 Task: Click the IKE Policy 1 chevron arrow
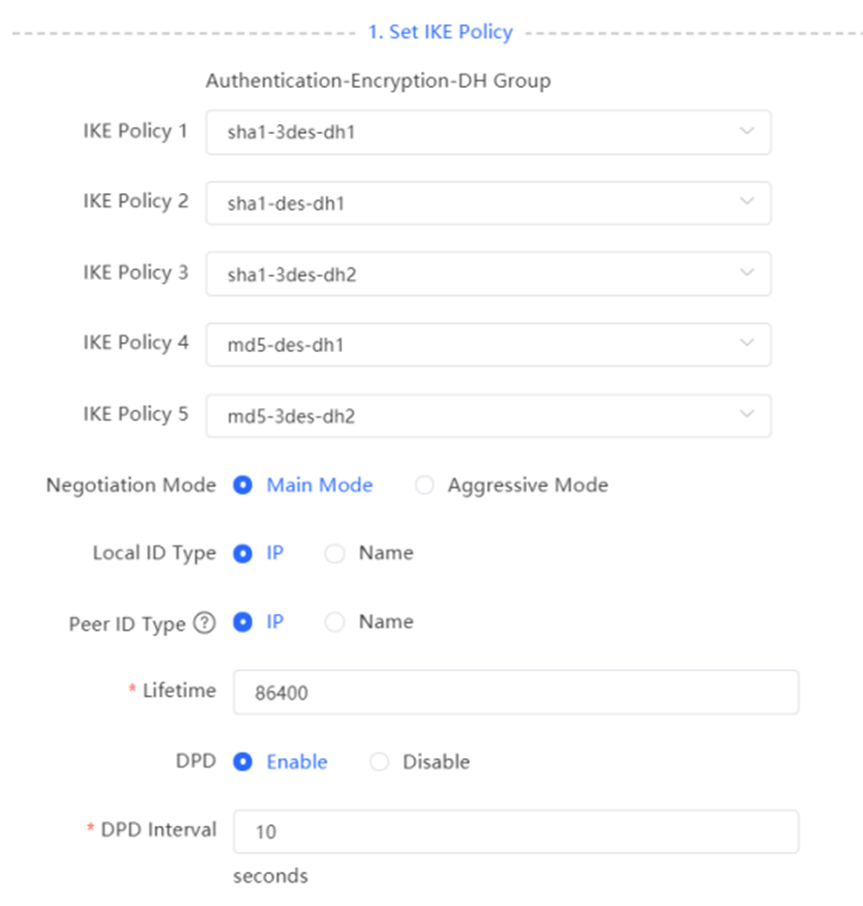[x=747, y=131]
